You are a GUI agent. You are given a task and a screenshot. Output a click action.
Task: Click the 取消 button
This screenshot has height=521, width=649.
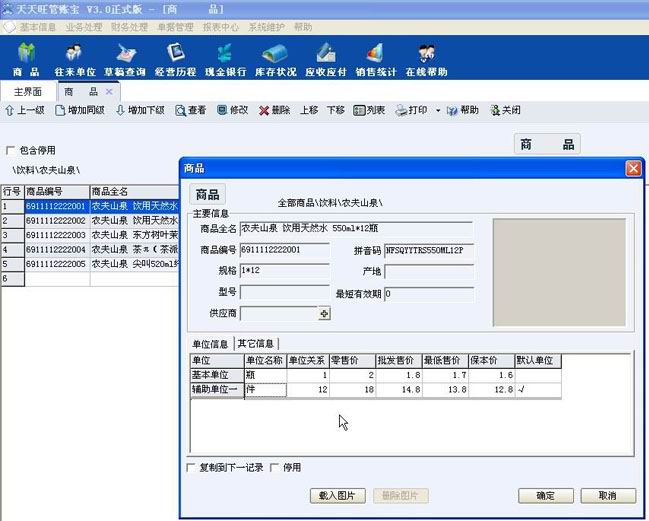(608, 496)
